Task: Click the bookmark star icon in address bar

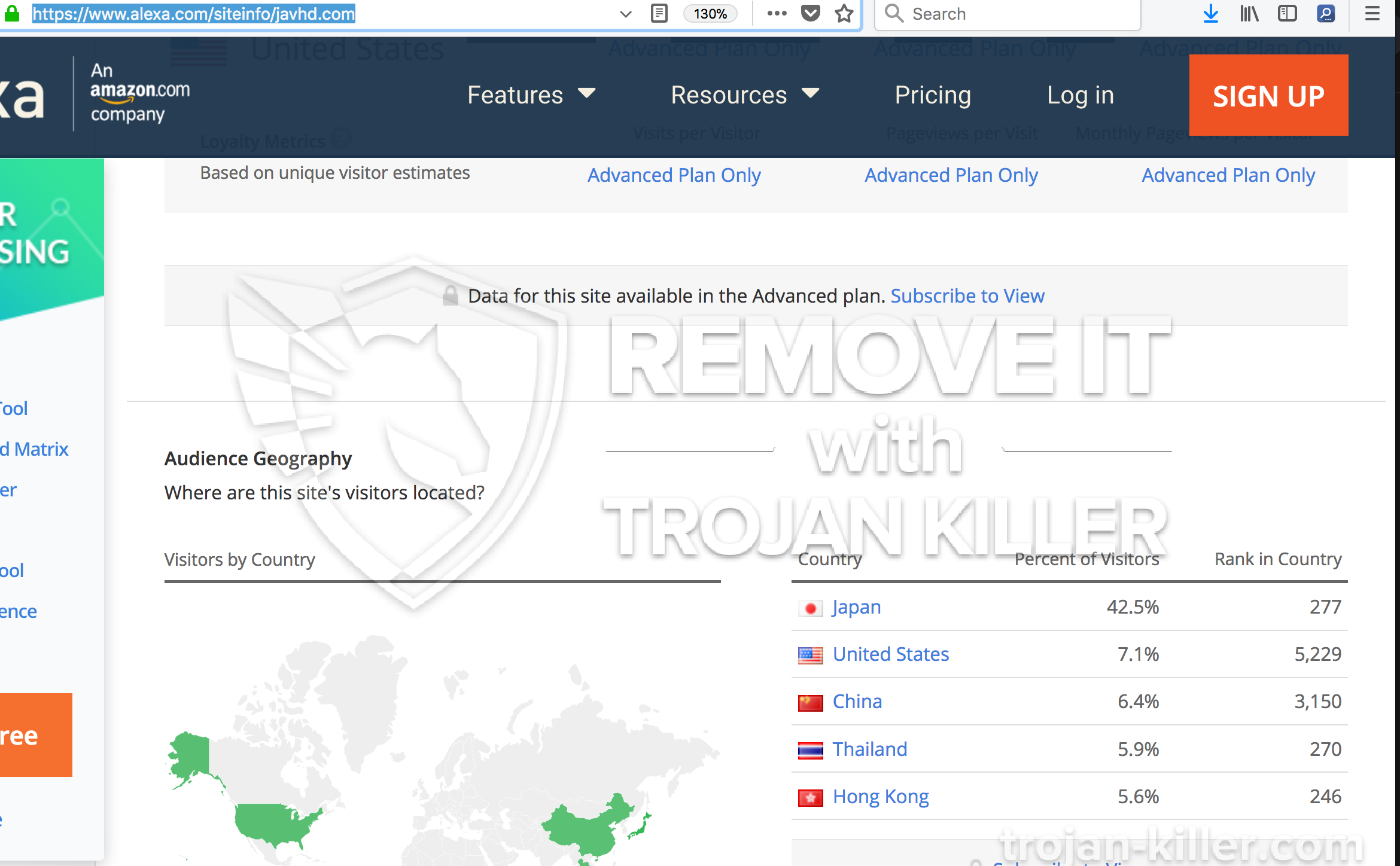Action: [844, 13]
